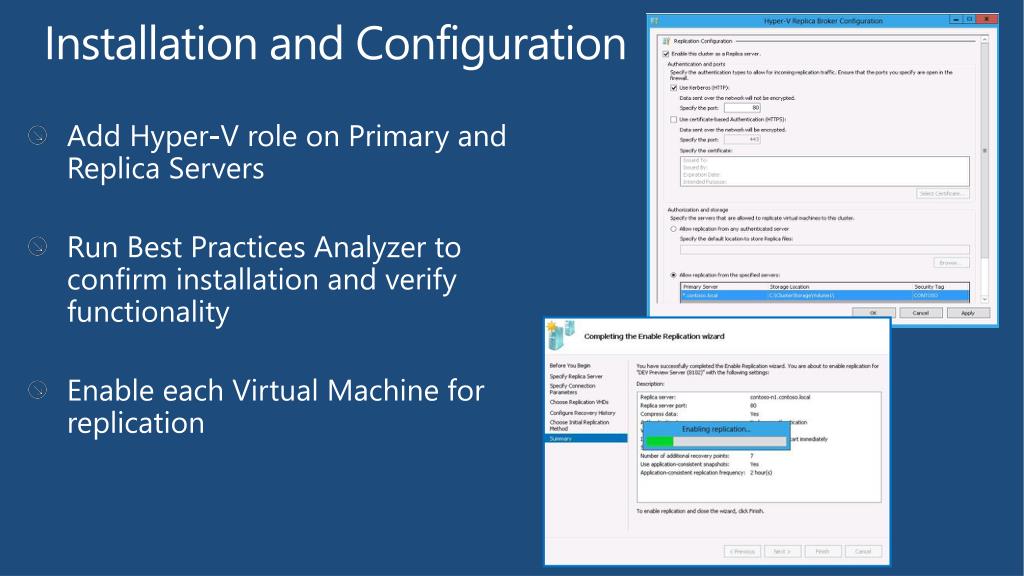
Task: Click the bullet icon beside Run Best Practices
Action: click(36, 246)
